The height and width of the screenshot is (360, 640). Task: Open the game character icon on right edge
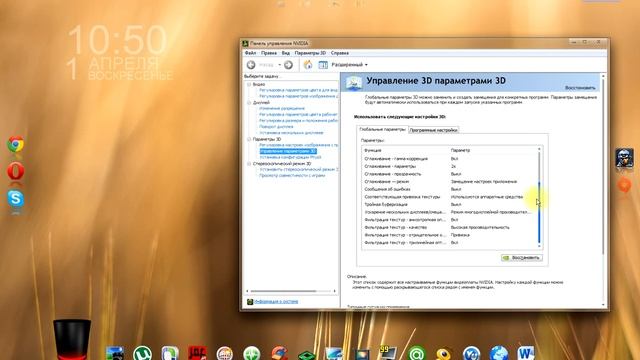click(x=624, y=158)
